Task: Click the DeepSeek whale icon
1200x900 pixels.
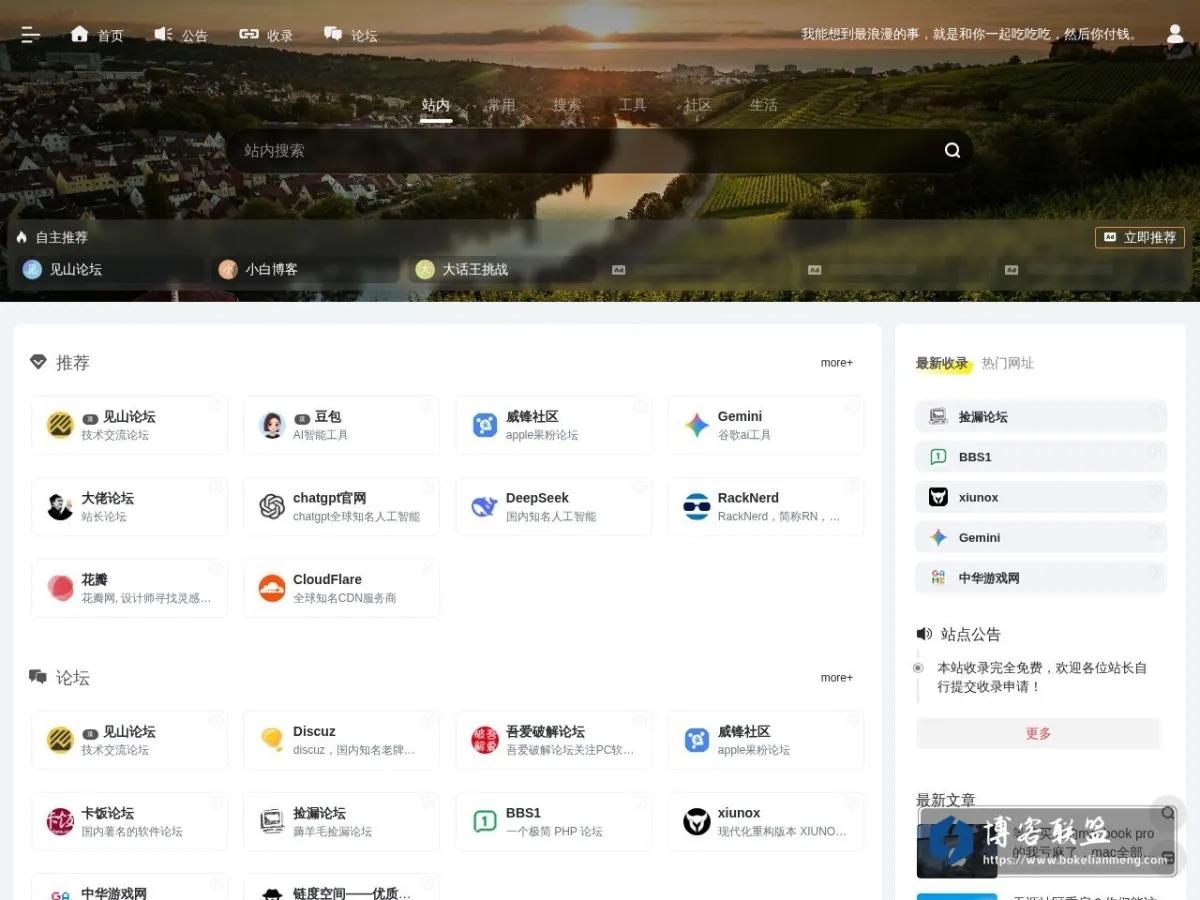Action: (485, 507)
